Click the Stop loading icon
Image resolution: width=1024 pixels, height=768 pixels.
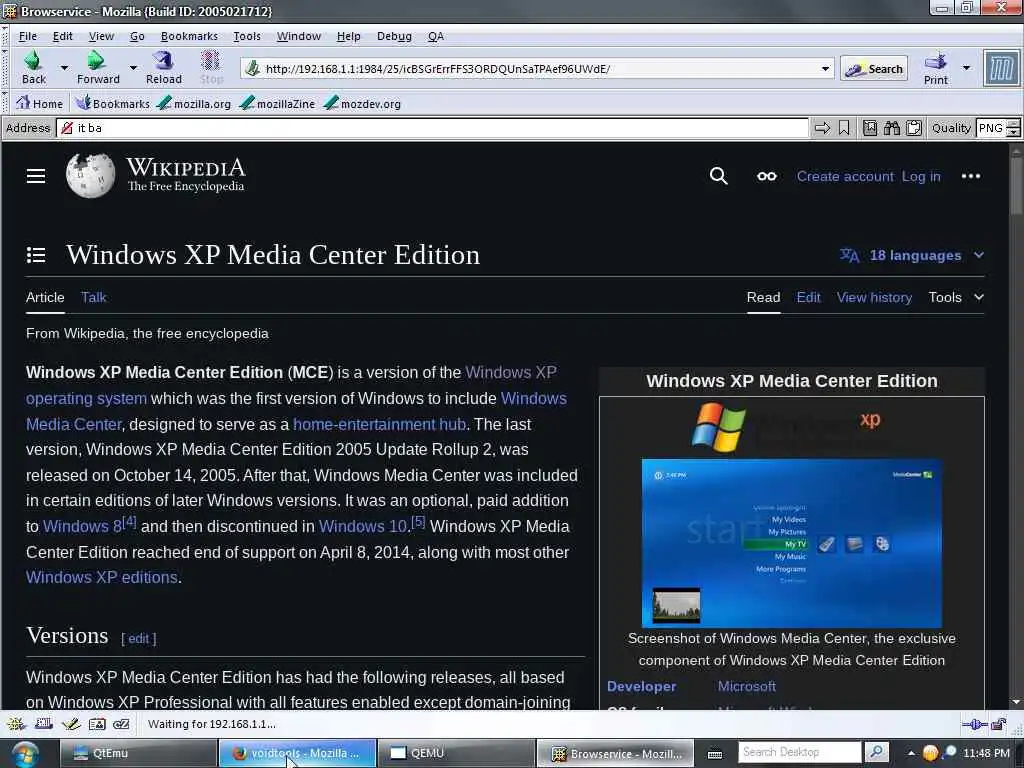[210, 61]
